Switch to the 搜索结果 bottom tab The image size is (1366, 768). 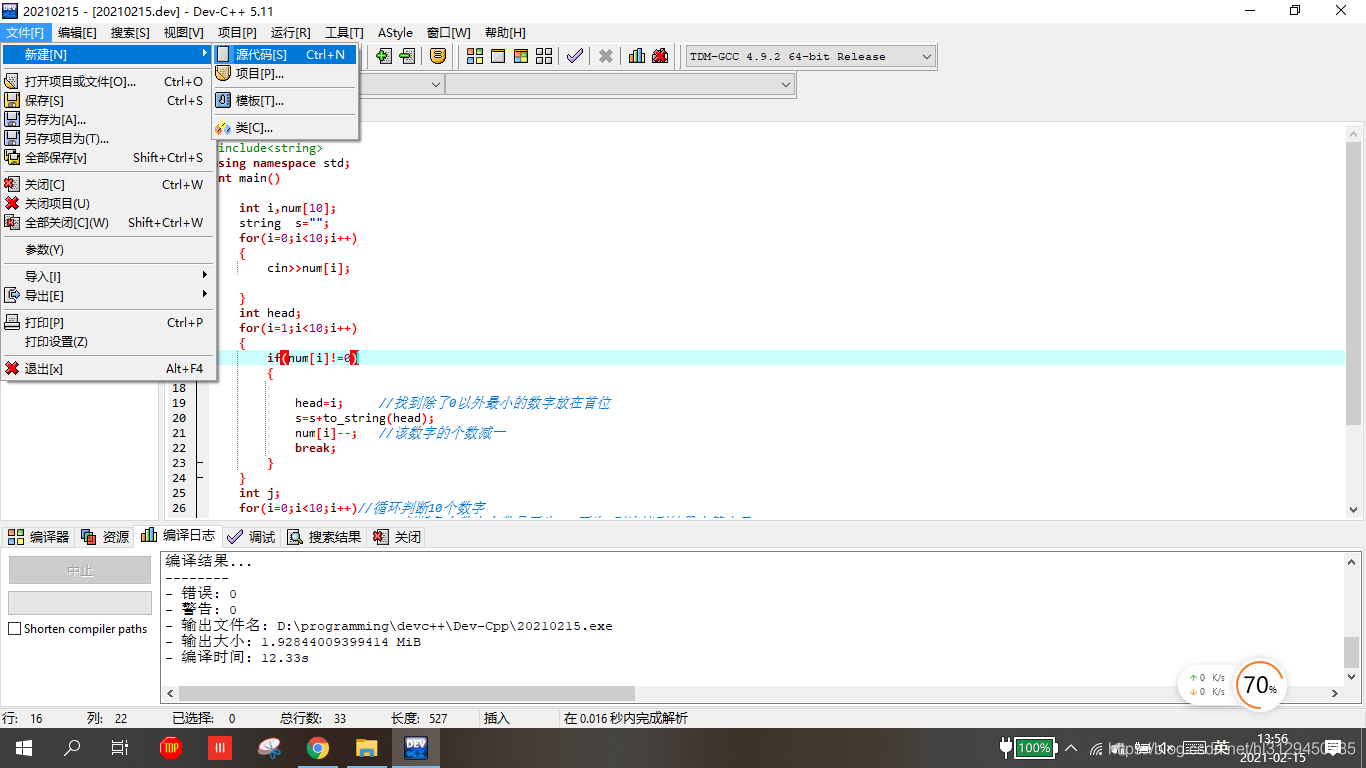coord(325,537)
